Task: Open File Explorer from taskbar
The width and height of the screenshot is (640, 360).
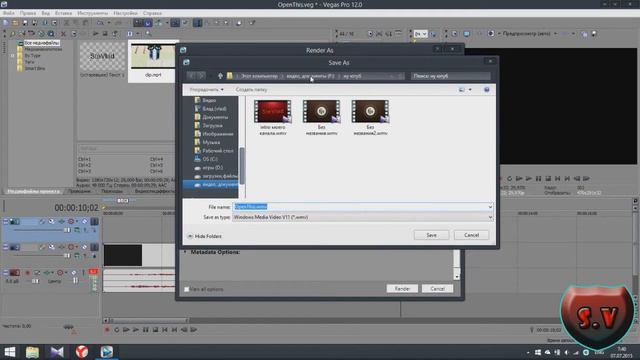Action: (32, 352)
